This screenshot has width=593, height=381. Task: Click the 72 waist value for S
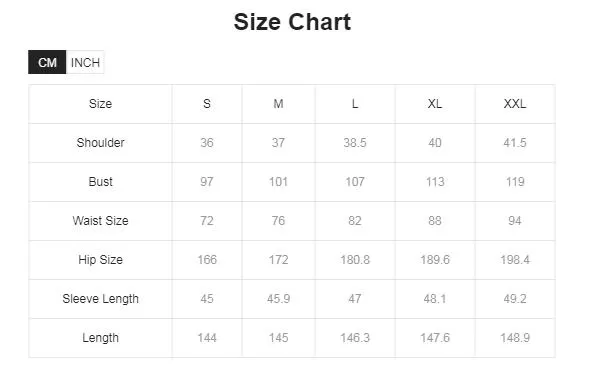click(207, 221)
